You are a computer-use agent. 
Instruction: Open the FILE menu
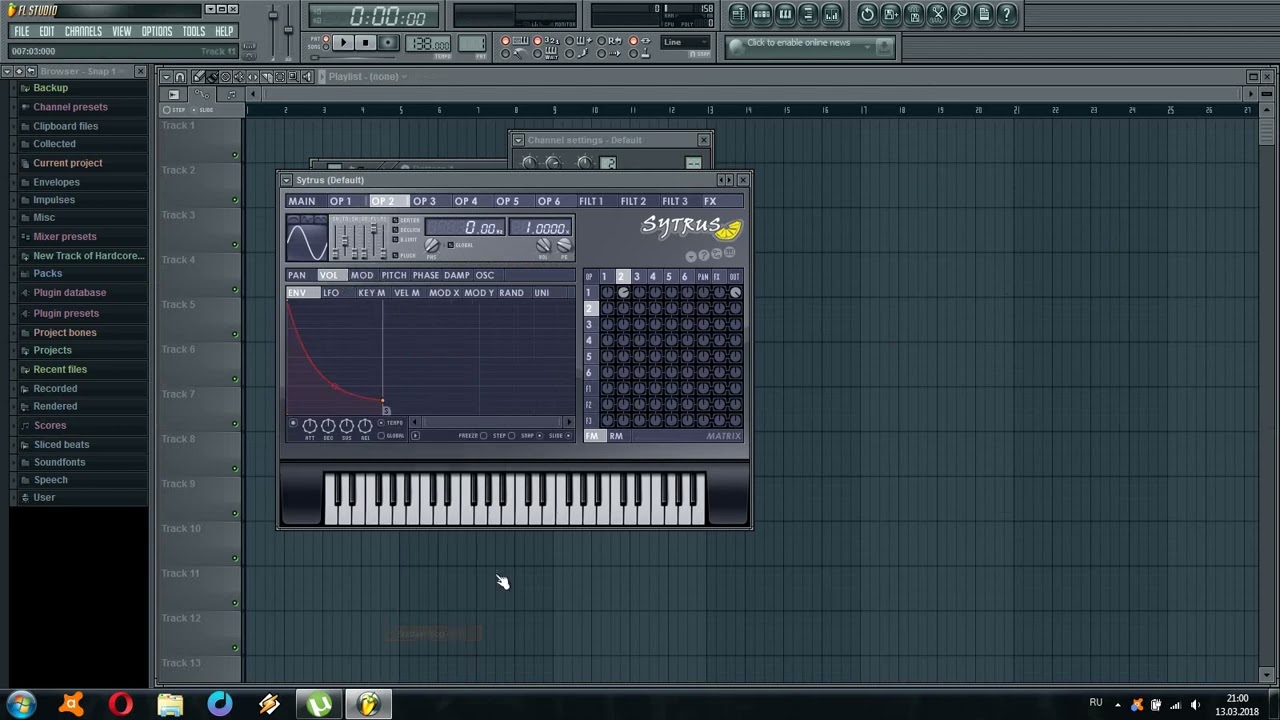pyautogui.click(x=21, y=31)
